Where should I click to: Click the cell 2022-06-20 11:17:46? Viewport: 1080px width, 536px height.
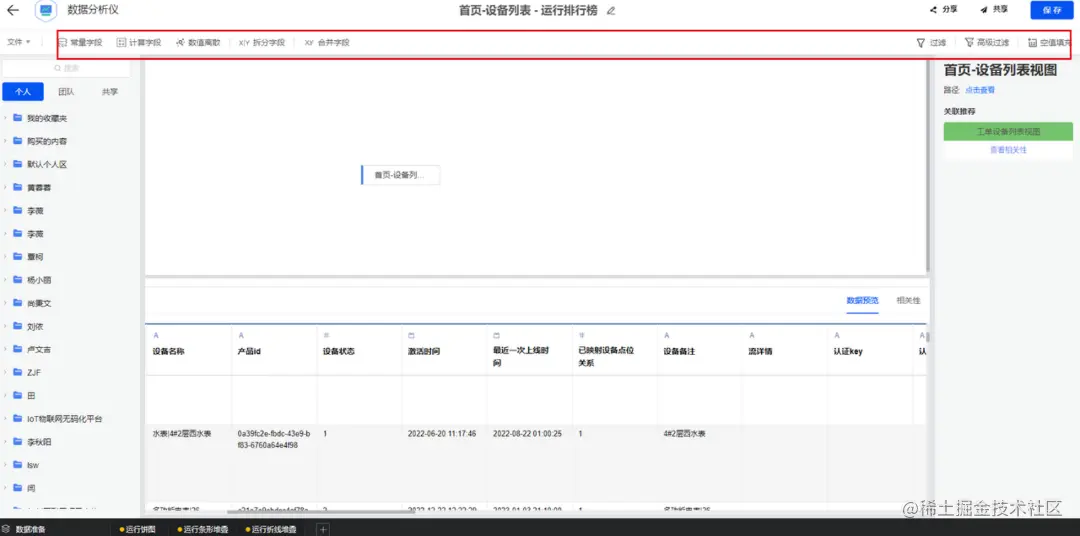442,434
